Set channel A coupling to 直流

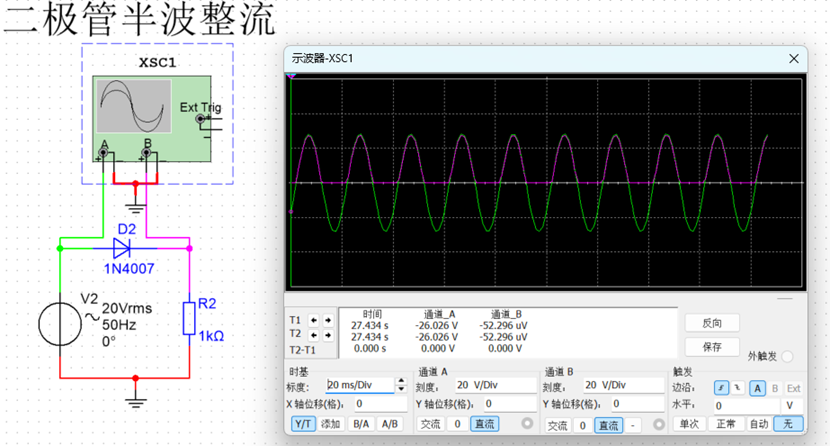(x=484, y=424)
